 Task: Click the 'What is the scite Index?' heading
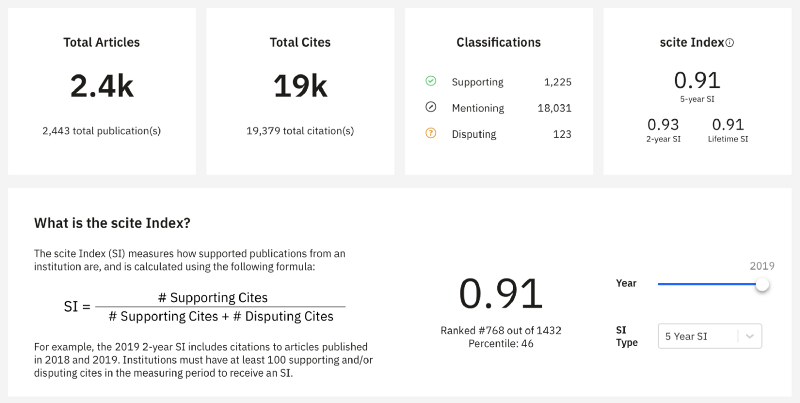click(112, 222)
